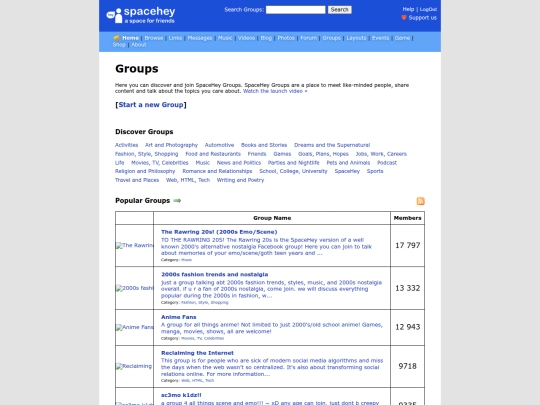Screen dimensions: 540x405
Task: Open the Friends category
Action: click(257, 154)
